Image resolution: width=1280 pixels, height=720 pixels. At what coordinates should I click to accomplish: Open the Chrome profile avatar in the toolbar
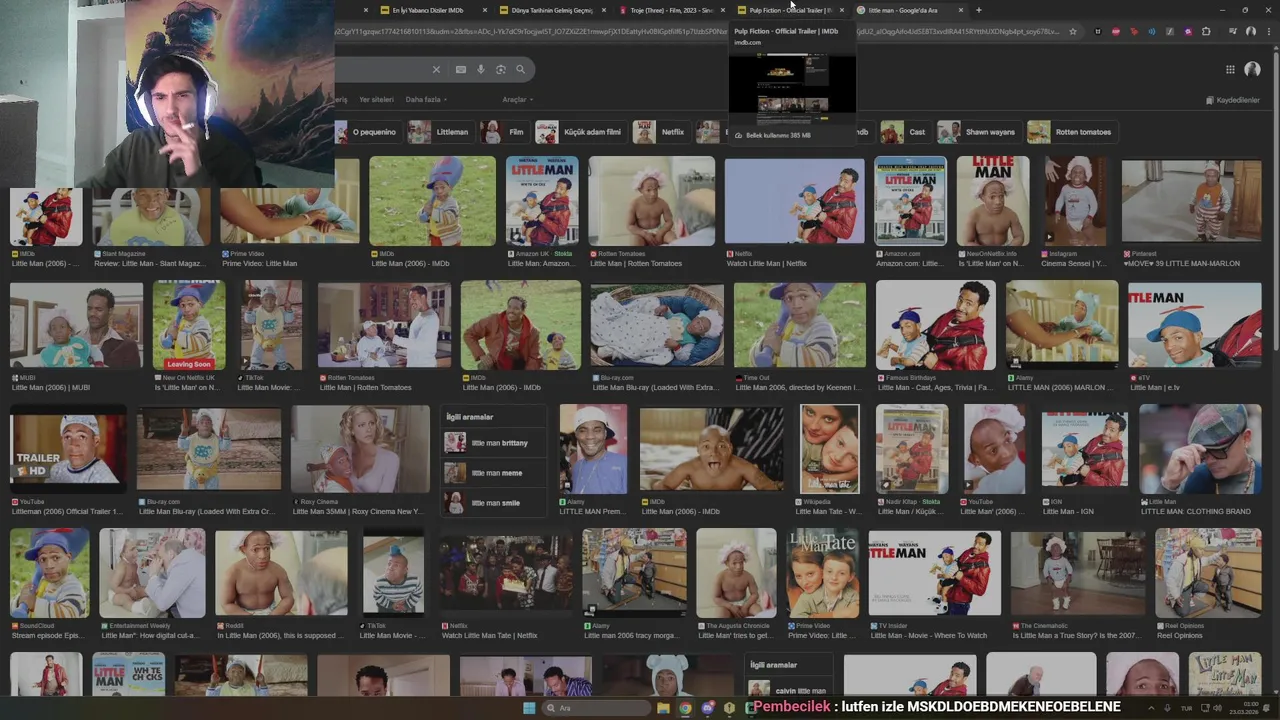click(x=1250, y=31)
